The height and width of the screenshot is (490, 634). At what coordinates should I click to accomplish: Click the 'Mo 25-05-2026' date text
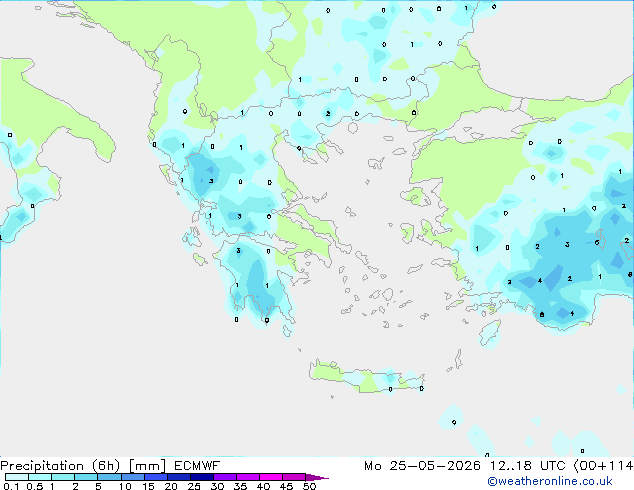pyautogui.click(x=422, y=466)
